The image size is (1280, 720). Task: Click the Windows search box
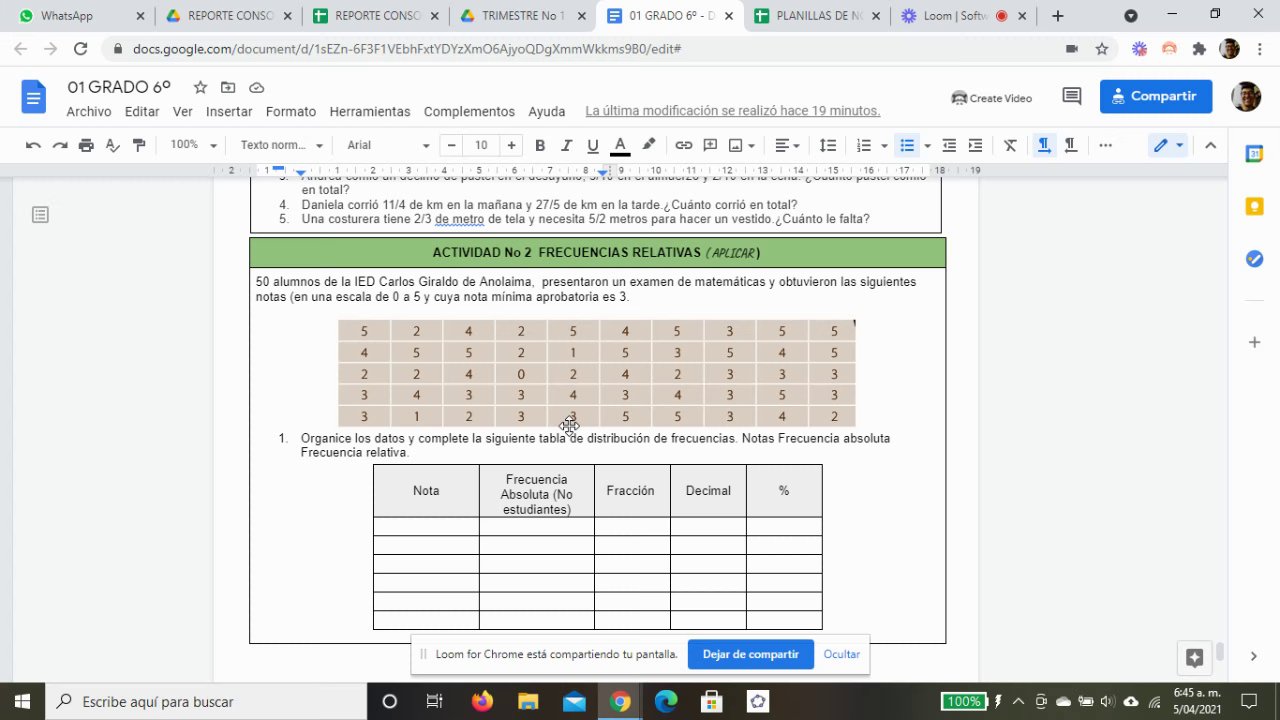pos(206,701)
